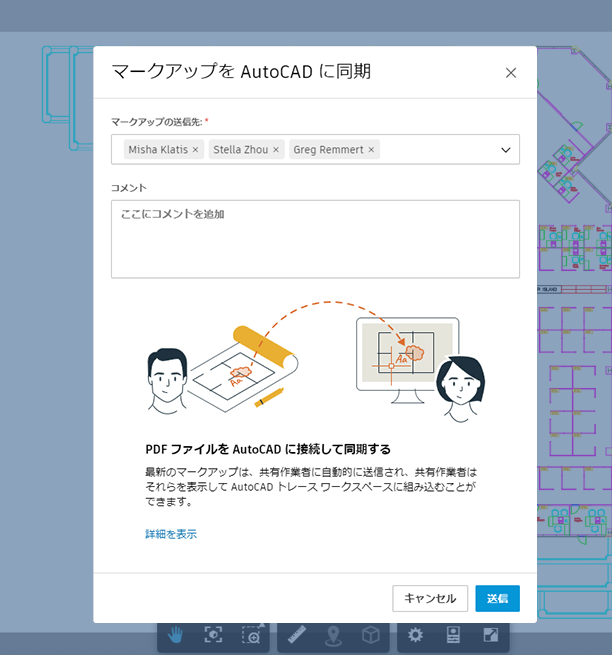Screen dimensions: 612x655
Task: Select the Pan hand tool
Action: click(175, 635)
